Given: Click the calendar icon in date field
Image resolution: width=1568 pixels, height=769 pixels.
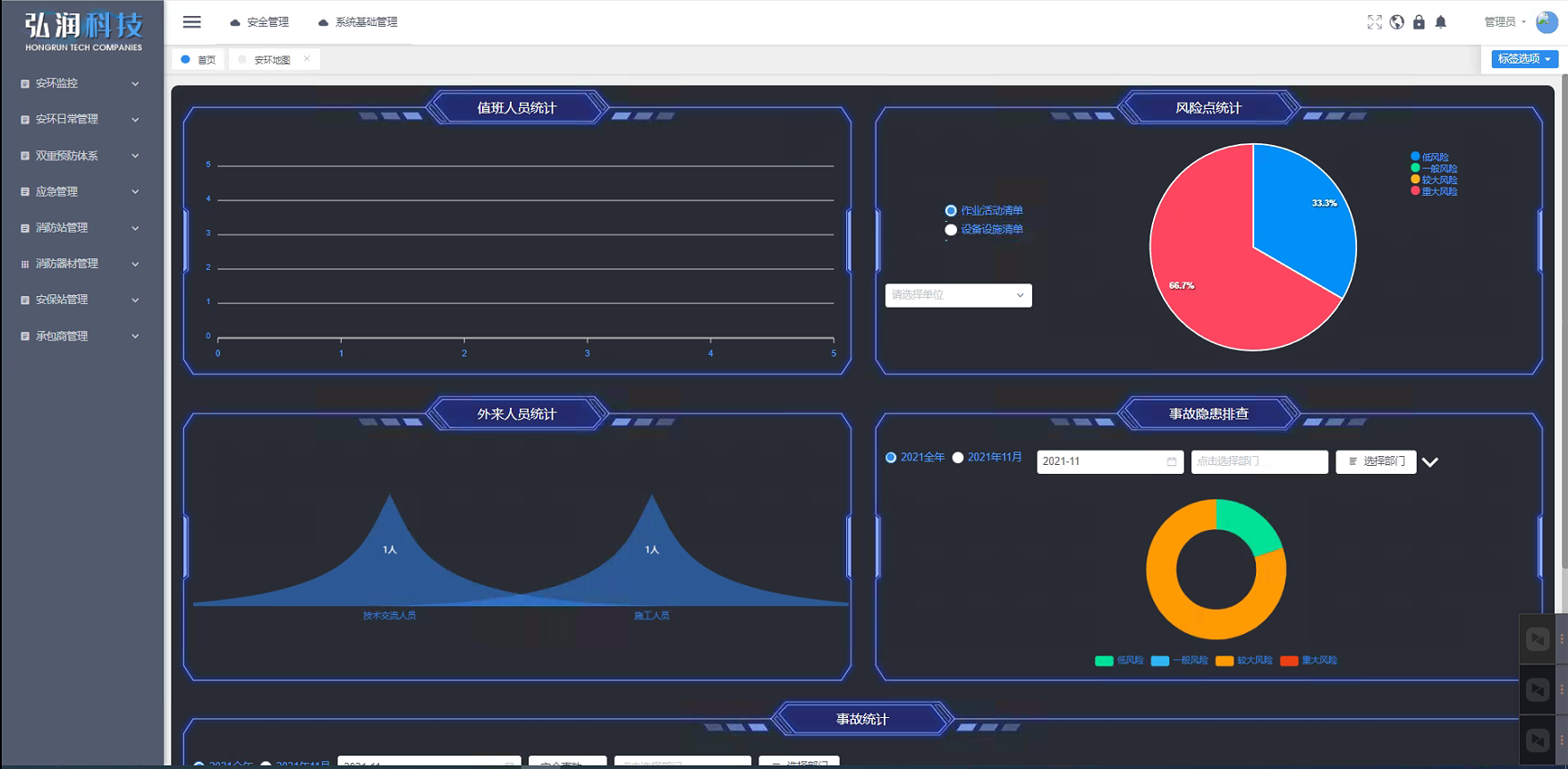Looking at the screenshot, I should pos(1172,461).
